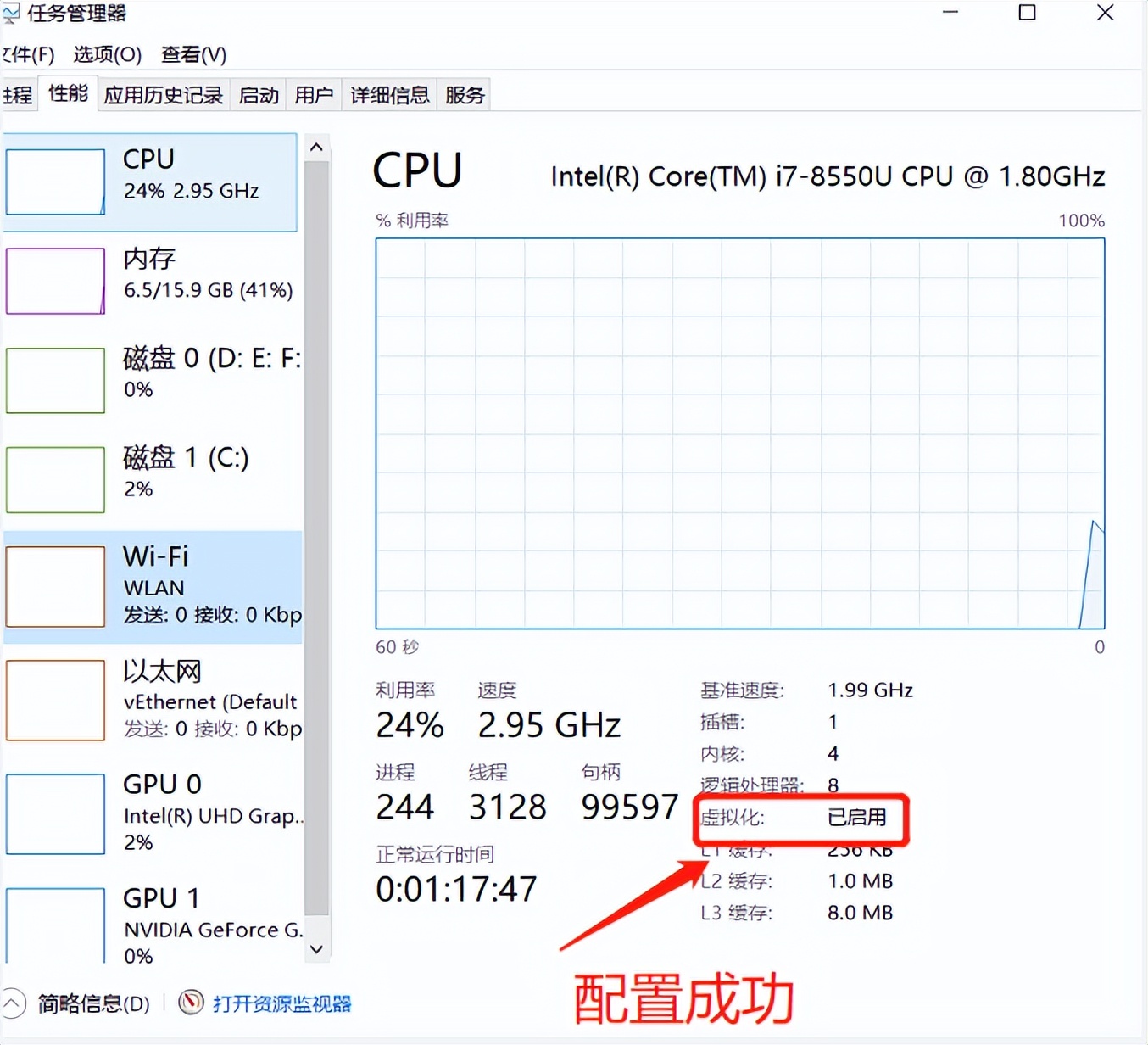
Task: Select the Wi-Fi WLAN network entry
Action: [153, 587]
